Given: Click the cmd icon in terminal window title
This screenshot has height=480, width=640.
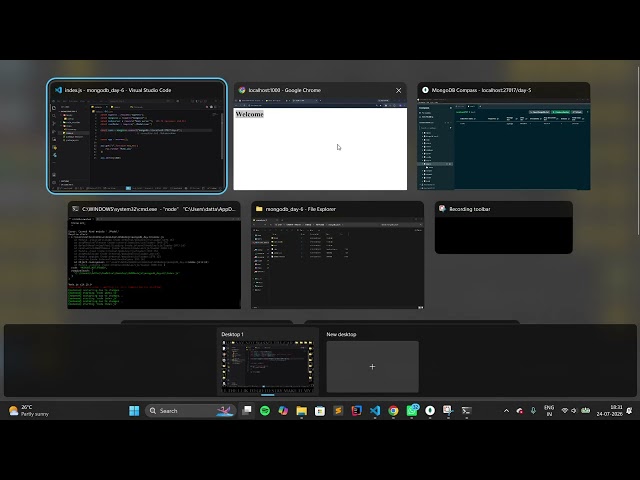Looking at the screenshot, I should (76, 209).
